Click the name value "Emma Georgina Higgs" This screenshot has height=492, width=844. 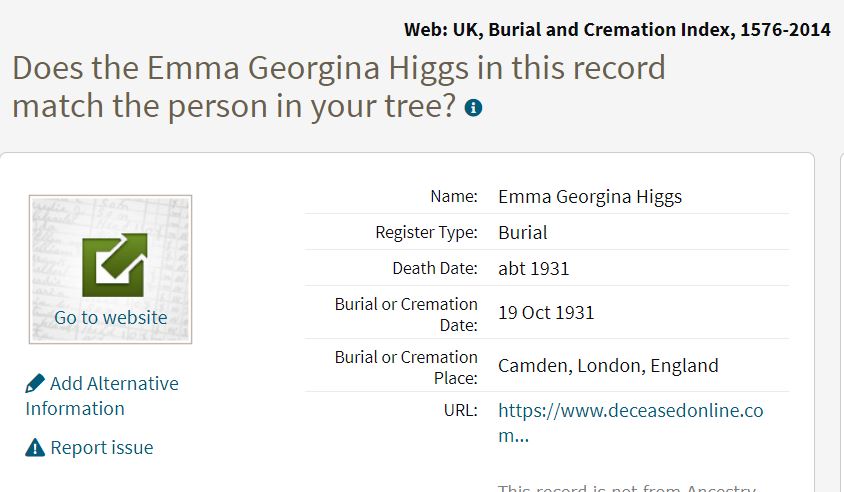pos(590,196)
